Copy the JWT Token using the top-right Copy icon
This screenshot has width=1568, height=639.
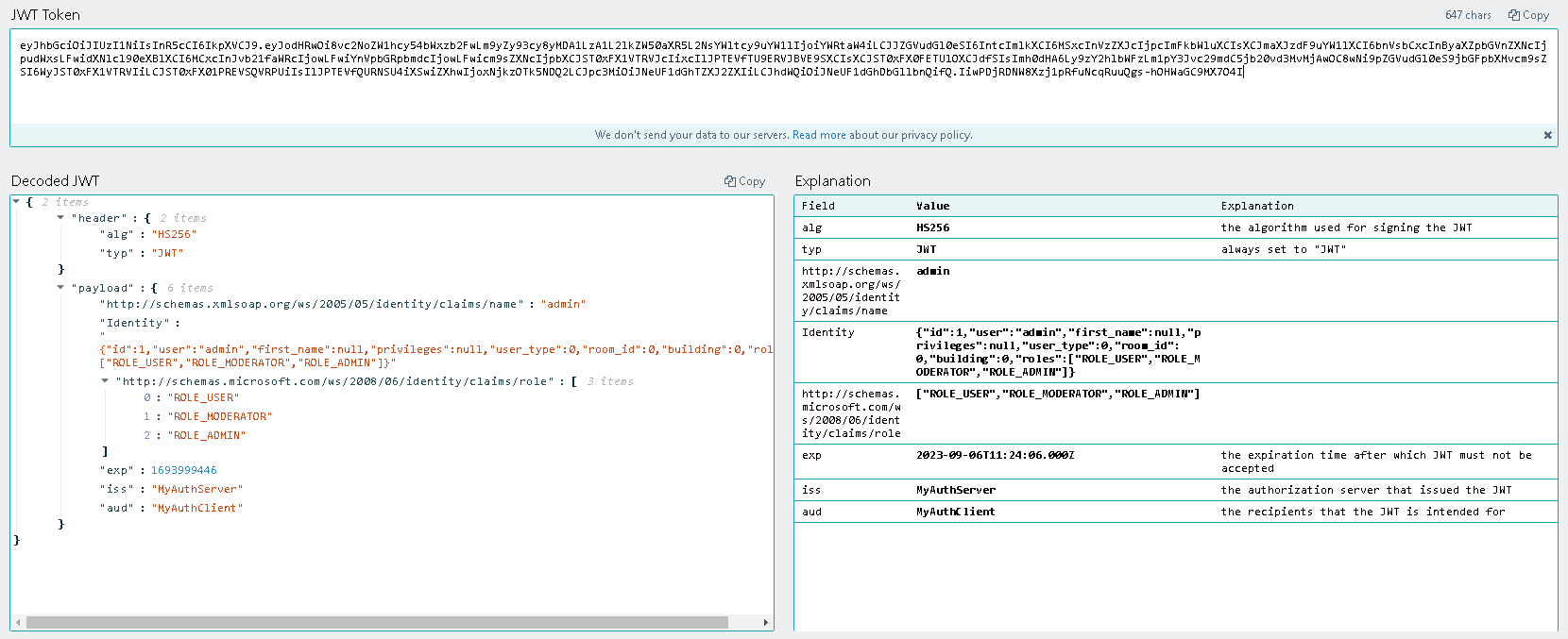coord(1527,15)
